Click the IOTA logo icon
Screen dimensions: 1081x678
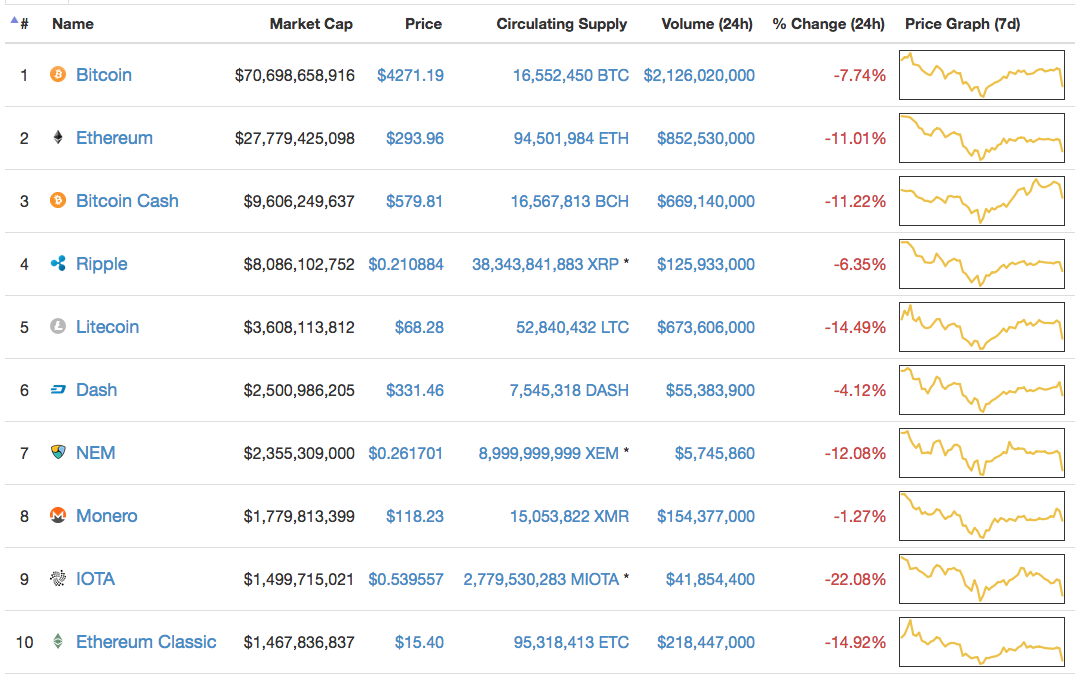(58, 579)
